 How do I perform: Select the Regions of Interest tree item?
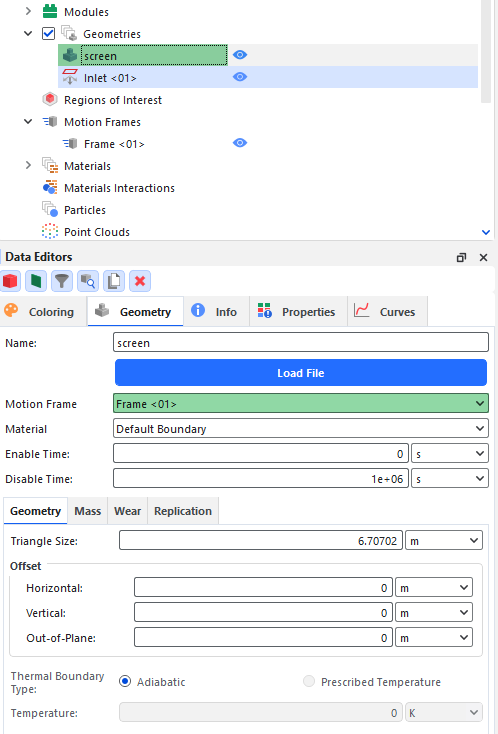tap(113, 100)
